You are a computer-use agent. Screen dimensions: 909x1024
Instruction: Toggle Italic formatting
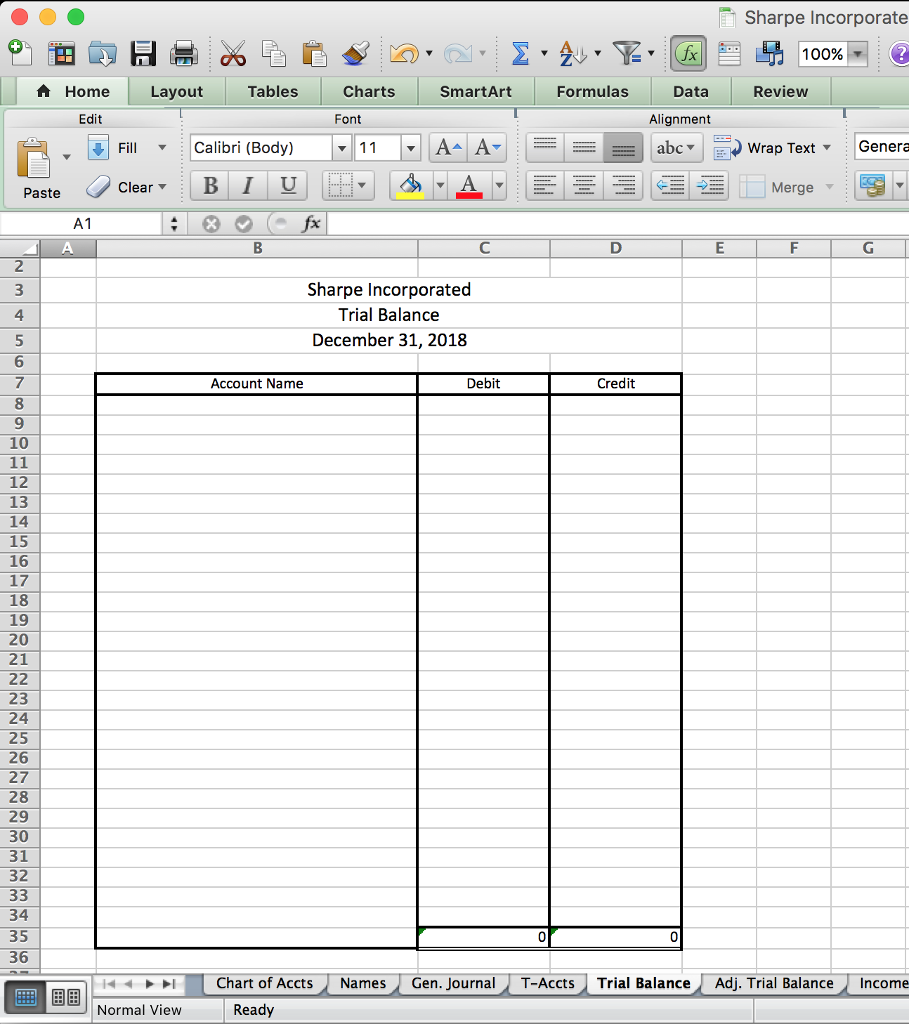(248, 186)
